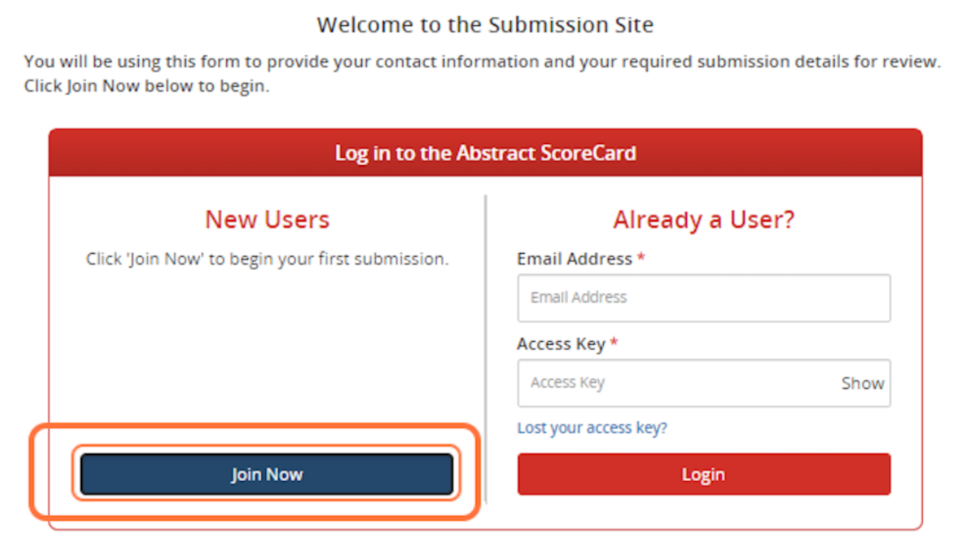Click the Join Now button
The width and height of the screenshot is (961, 536).
tap(267, 474)
